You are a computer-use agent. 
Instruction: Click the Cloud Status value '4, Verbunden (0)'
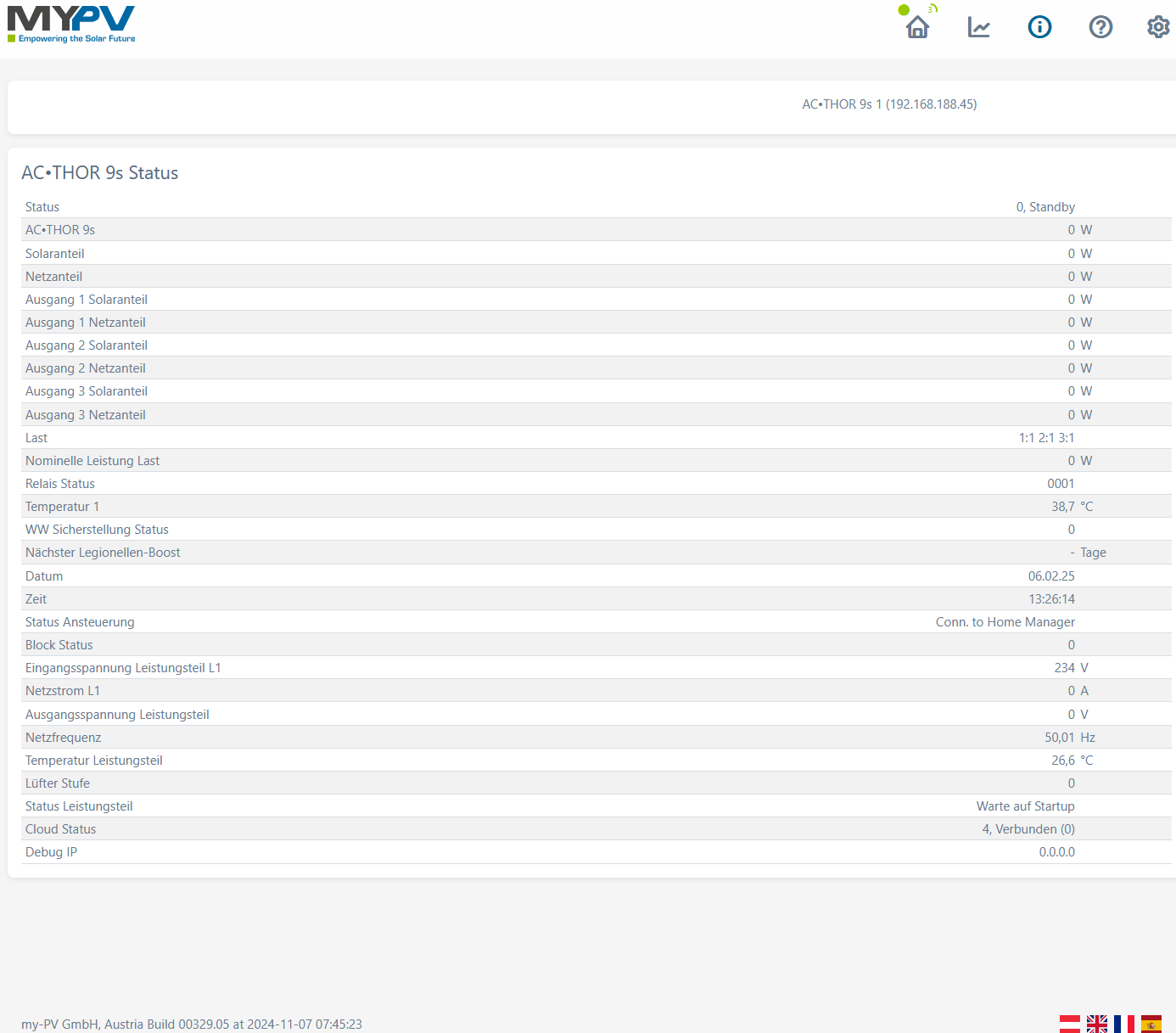1028,829
